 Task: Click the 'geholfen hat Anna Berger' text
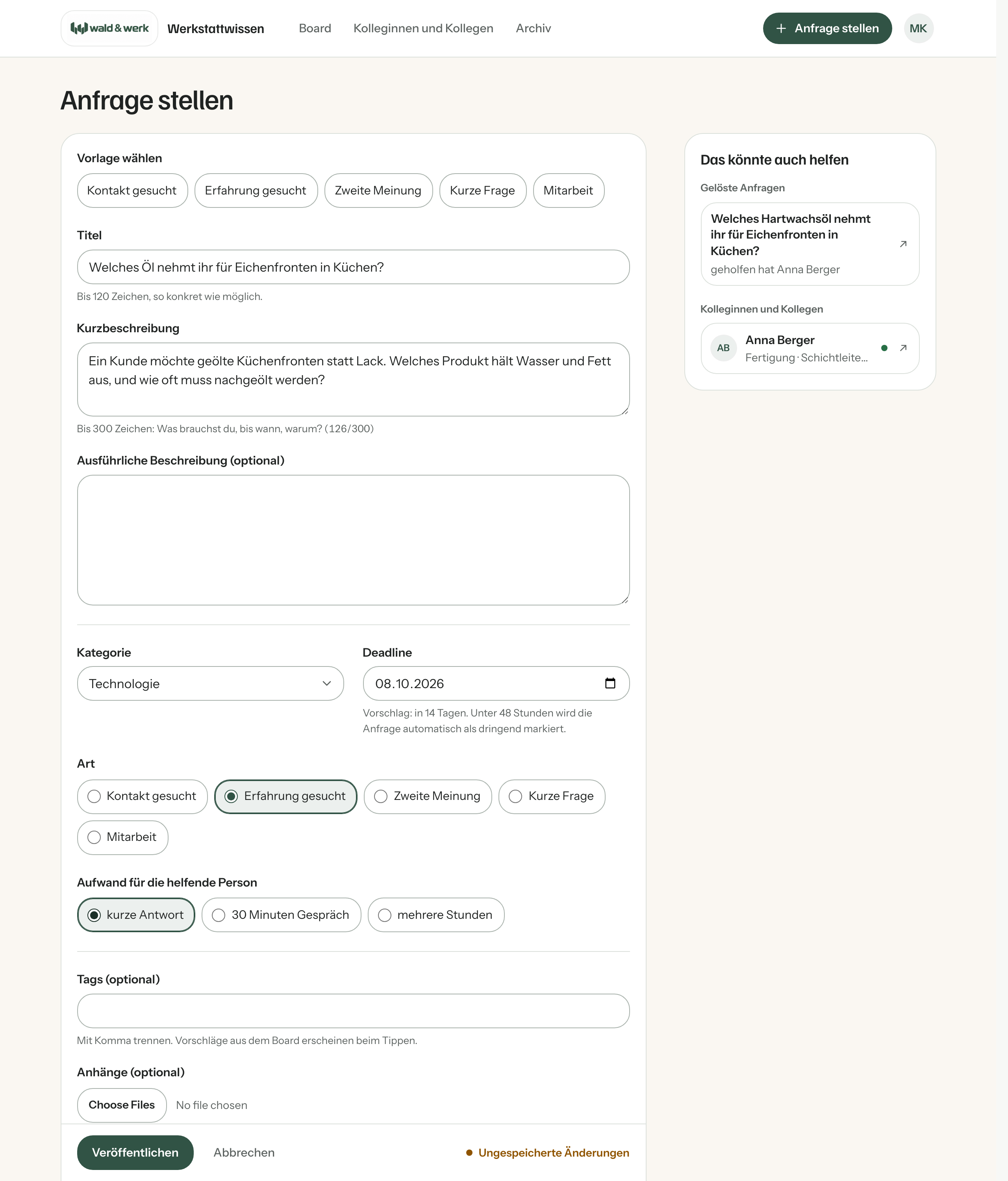click(x=775, y=270)
